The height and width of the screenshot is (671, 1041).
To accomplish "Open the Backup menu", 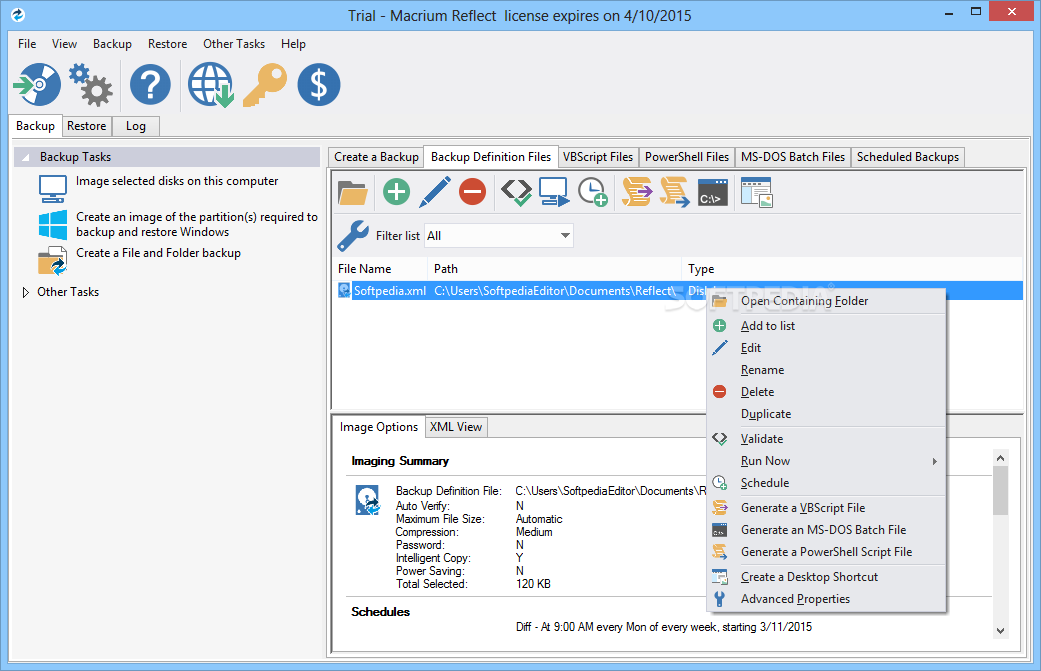I will tap(112, 44).
